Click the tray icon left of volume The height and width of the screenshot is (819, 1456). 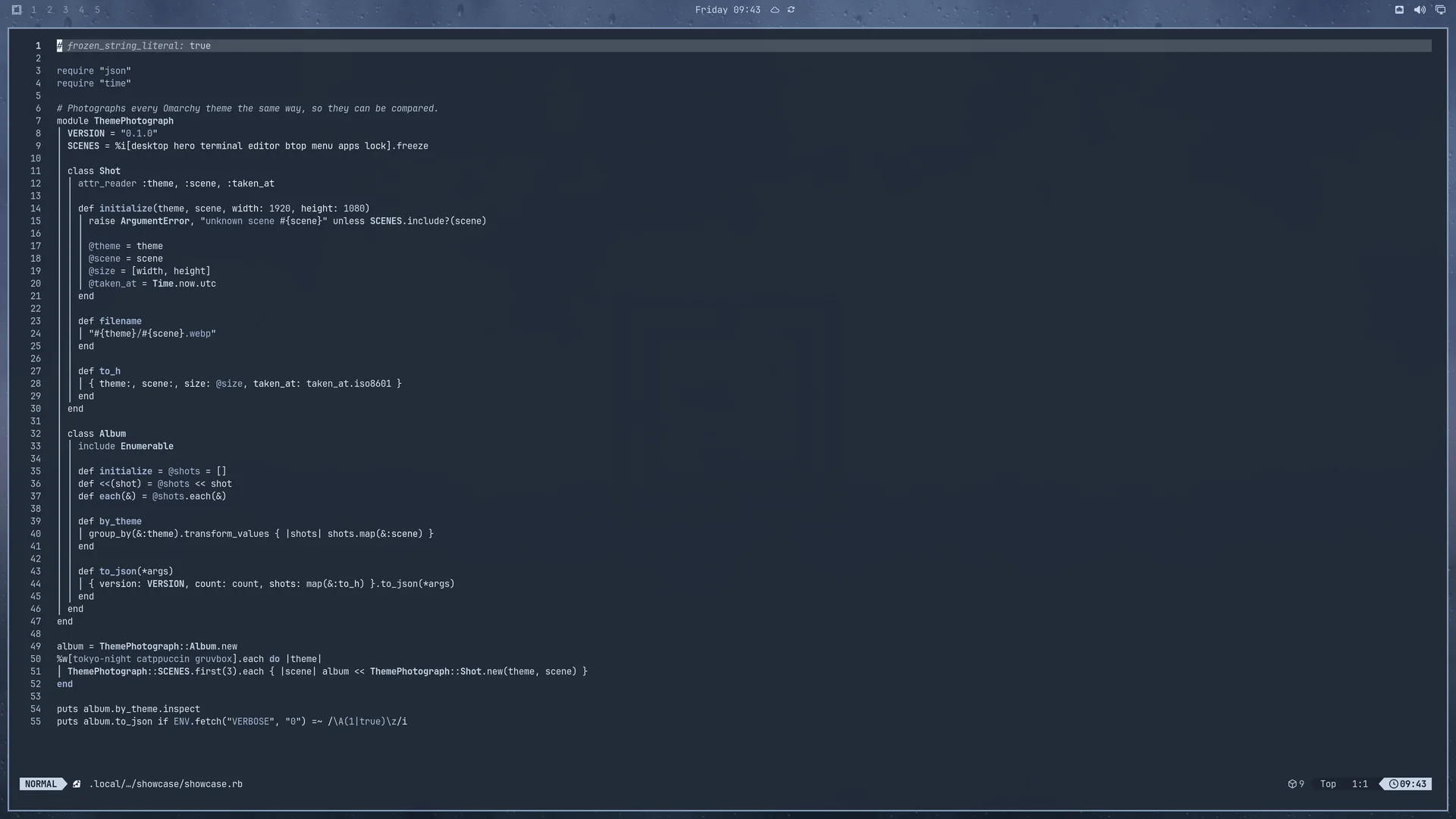(1399, 10)
